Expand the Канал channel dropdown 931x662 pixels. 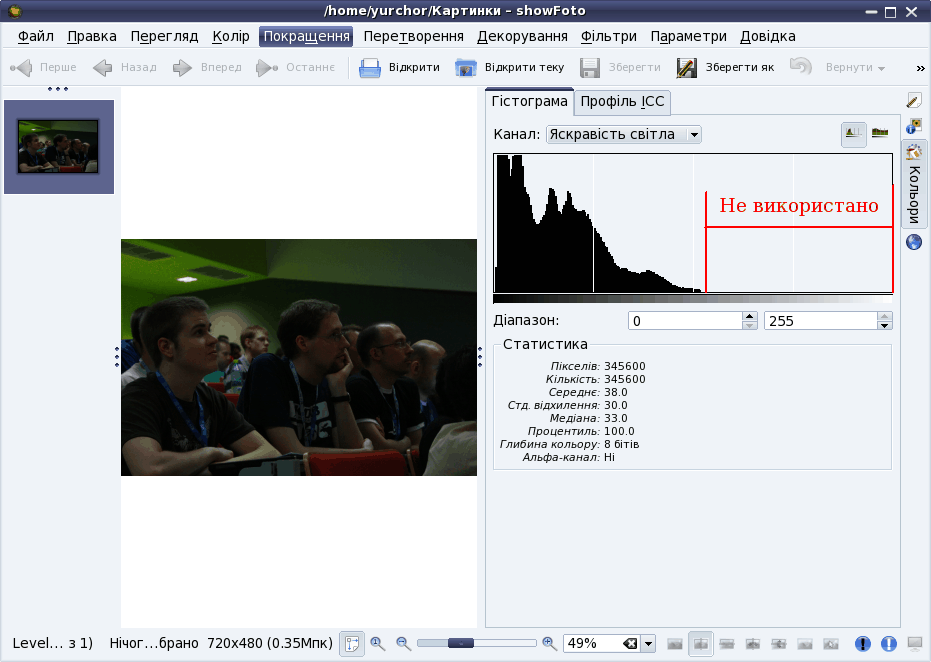[694, 134]
